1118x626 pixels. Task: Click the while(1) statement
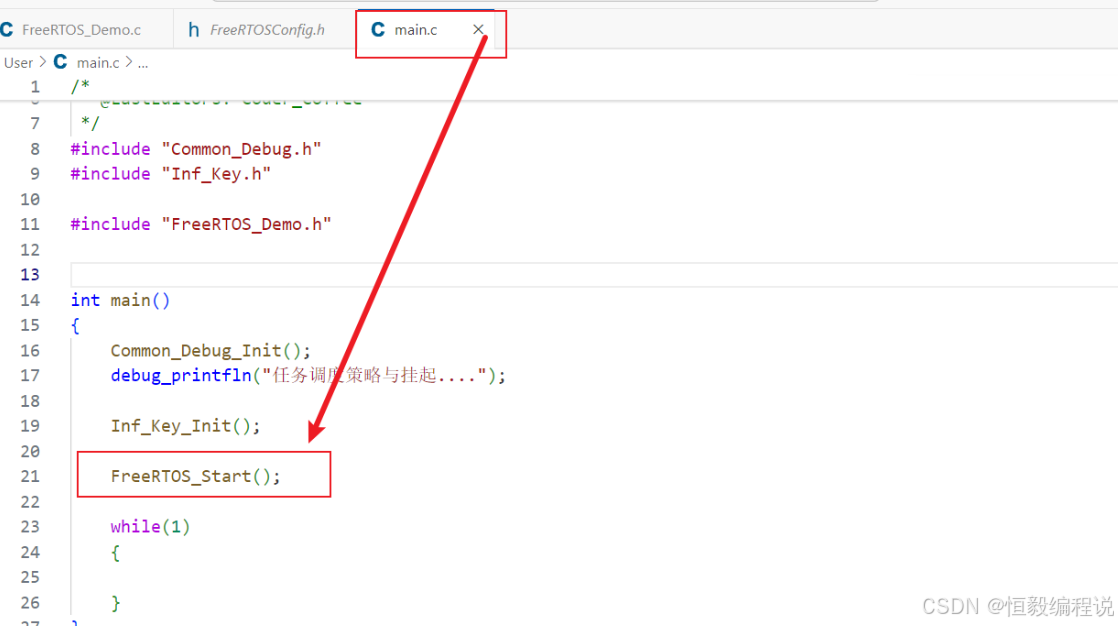click(x=150, y=527)
